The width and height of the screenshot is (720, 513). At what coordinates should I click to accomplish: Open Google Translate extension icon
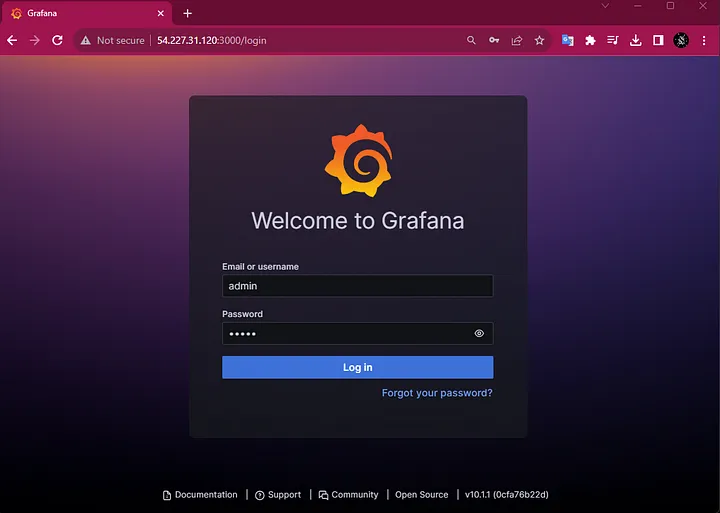[568, 40]
